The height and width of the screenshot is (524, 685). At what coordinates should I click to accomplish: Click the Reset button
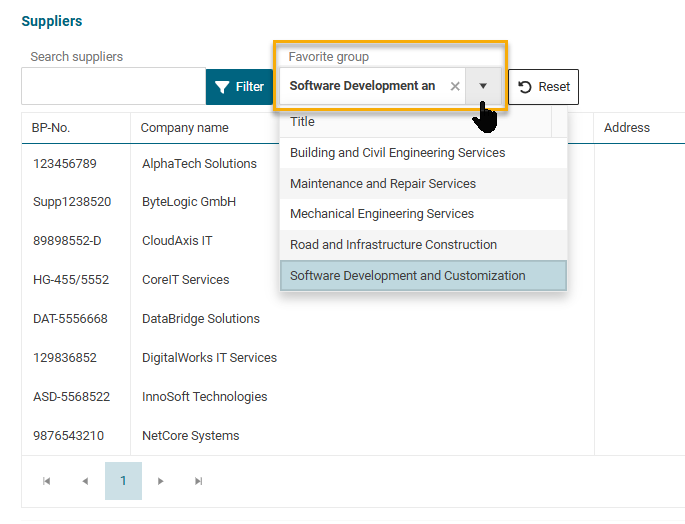point(543,87)
